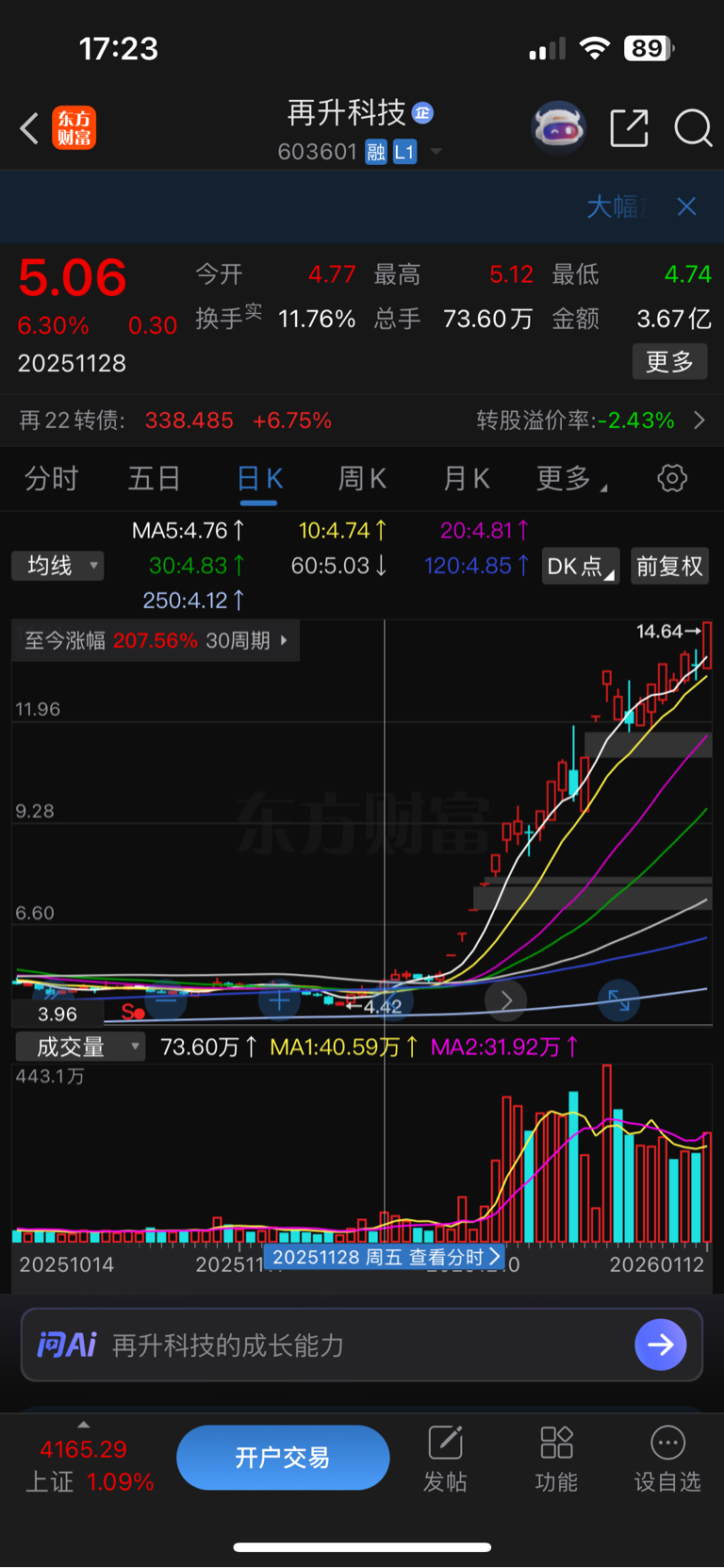Tap the zoom-out minus icon on chart

[x=165, y=1000]
